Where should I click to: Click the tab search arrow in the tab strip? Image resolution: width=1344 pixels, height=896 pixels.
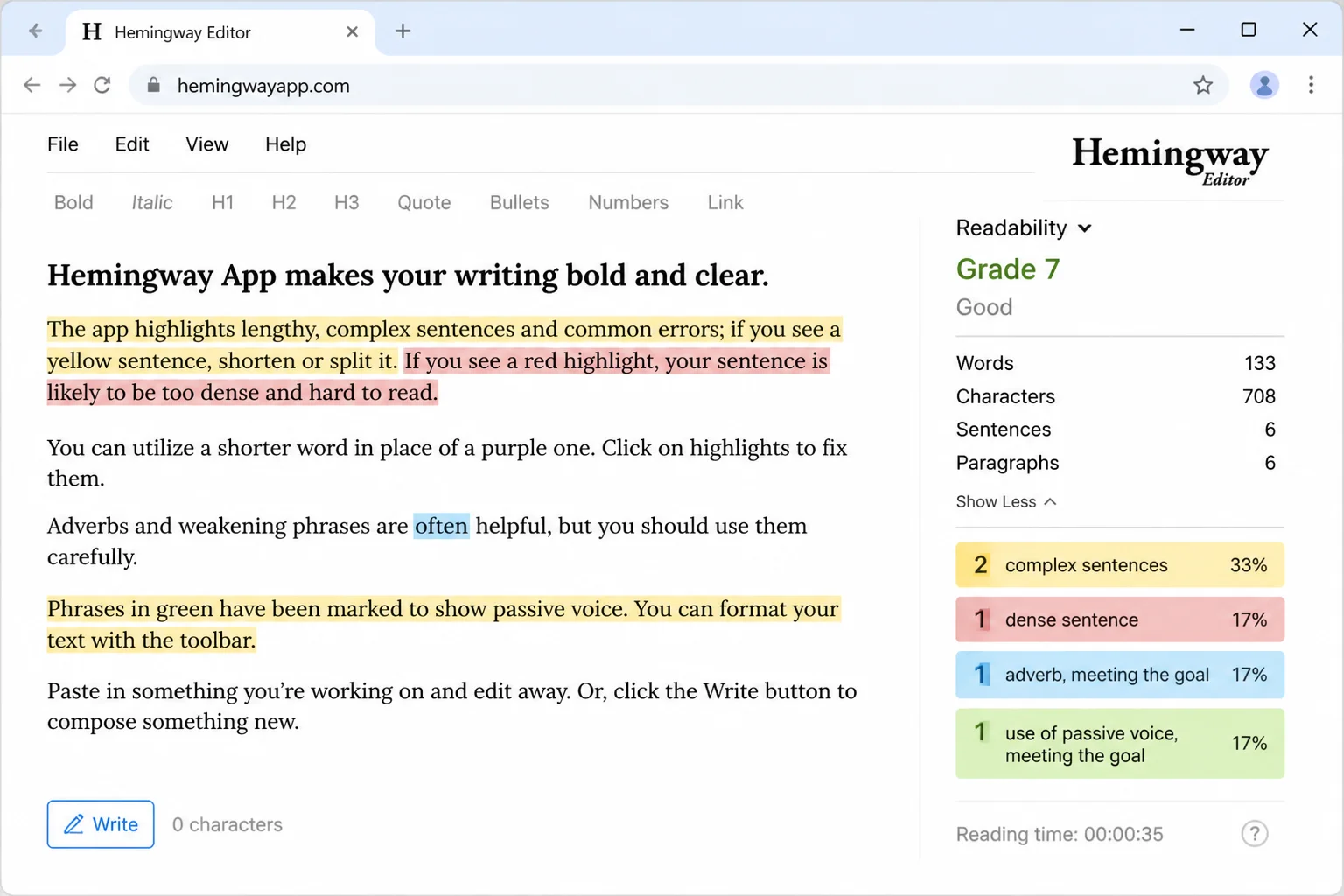[x=35, y=31]
